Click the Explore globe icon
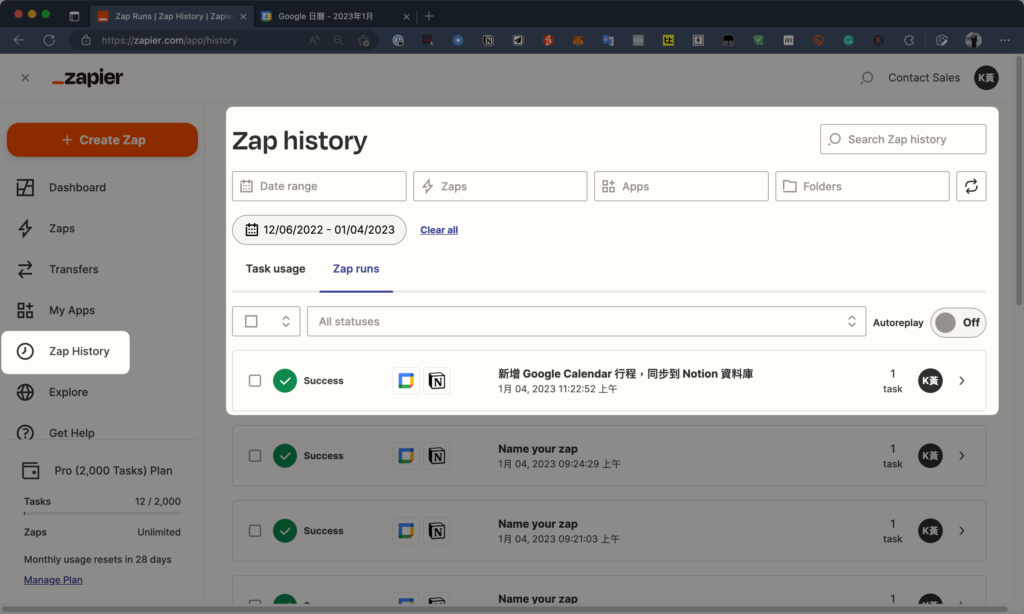 25,393
